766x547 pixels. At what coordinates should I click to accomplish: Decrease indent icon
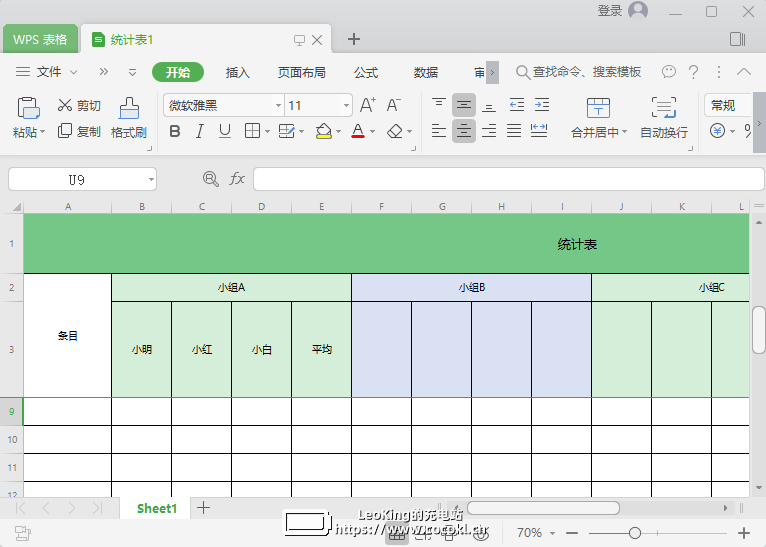(x=517, y=105)
